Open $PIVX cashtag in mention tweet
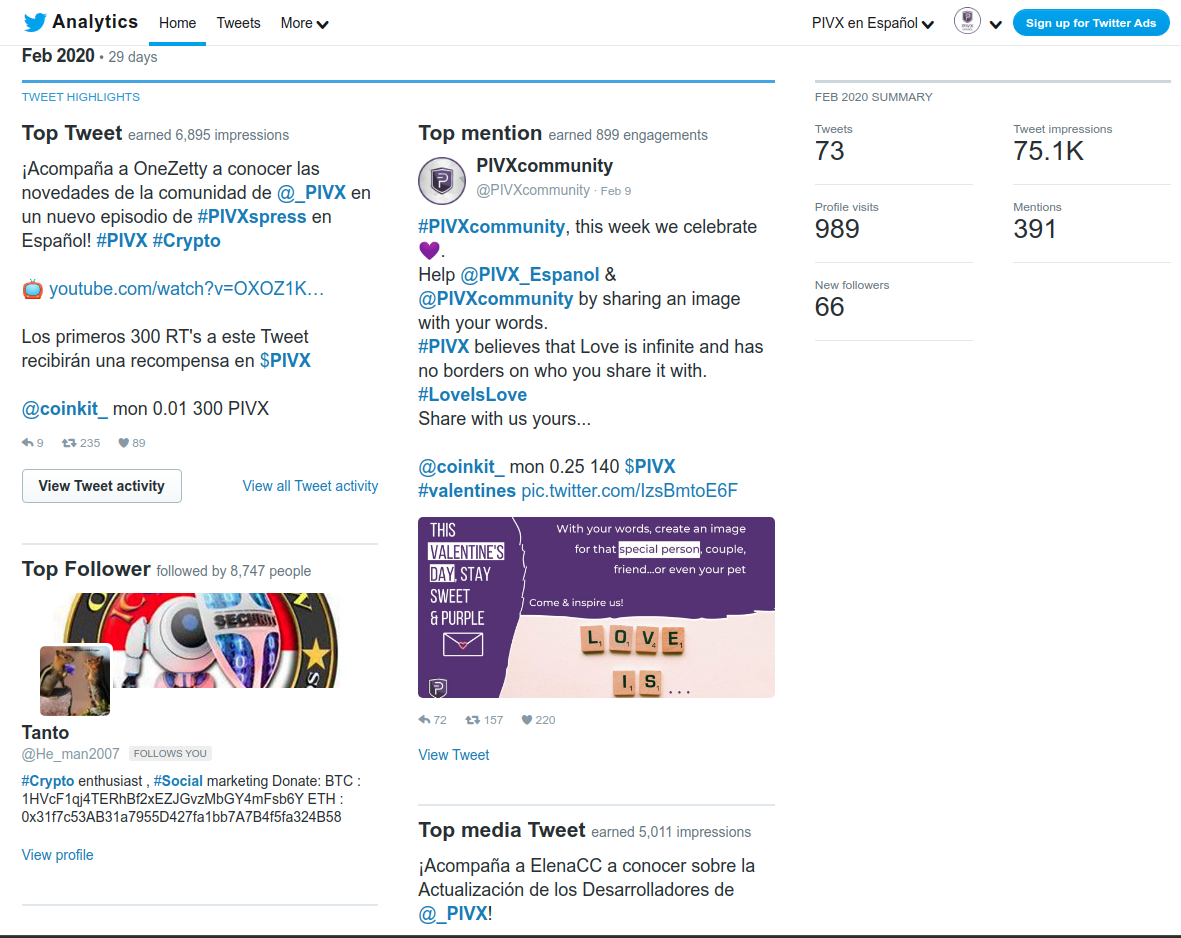The image size is (1181, 938). (x=650, y=467)
